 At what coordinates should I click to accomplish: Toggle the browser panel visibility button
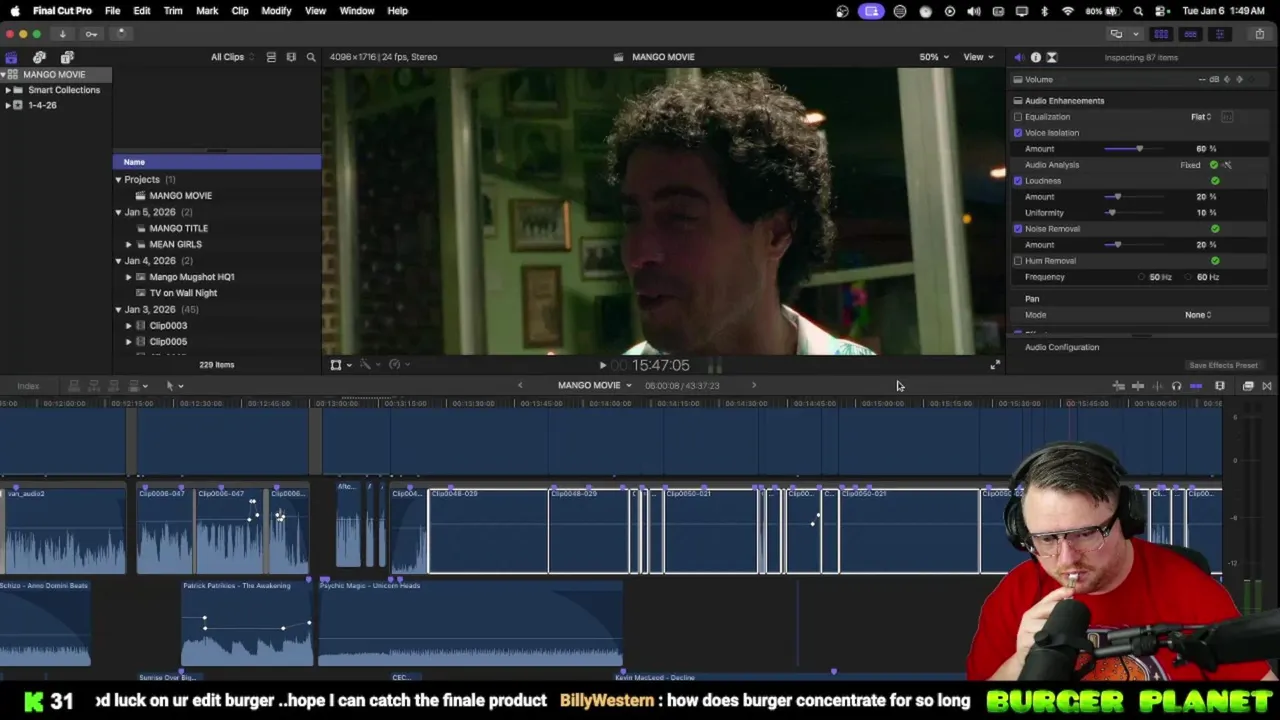click(1161, 34)
